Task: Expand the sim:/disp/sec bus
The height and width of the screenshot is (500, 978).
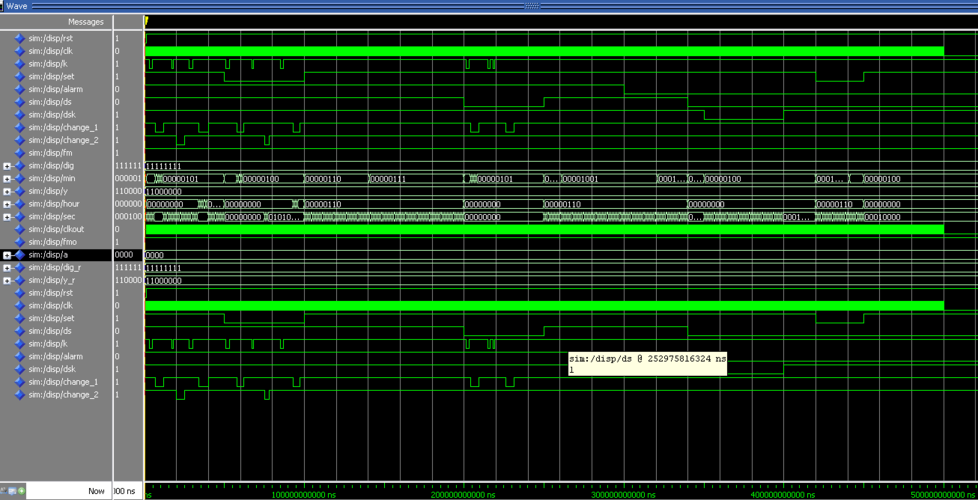Action: point(7,217)
